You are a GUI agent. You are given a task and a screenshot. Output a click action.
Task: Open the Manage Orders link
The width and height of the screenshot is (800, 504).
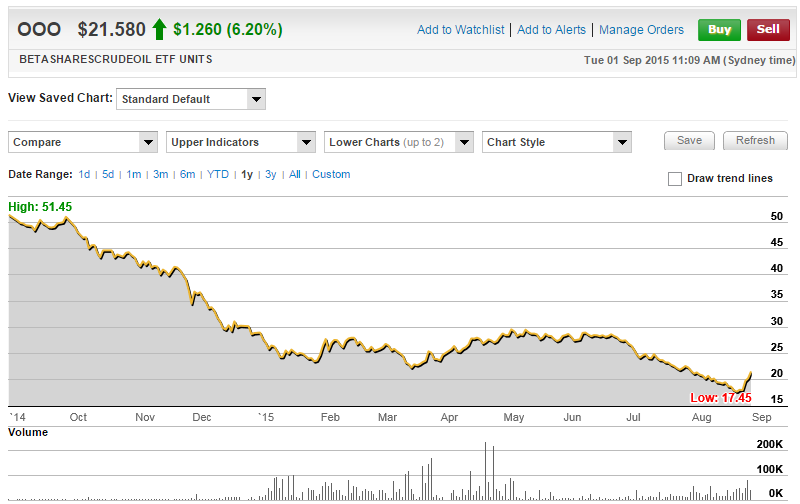(x=642, y=30)
